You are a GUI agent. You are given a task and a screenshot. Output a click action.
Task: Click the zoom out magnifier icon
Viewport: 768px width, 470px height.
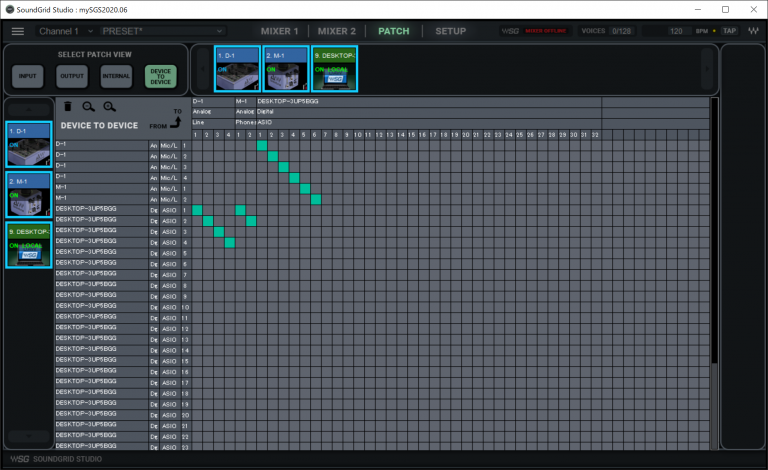(x=88, y=106)
